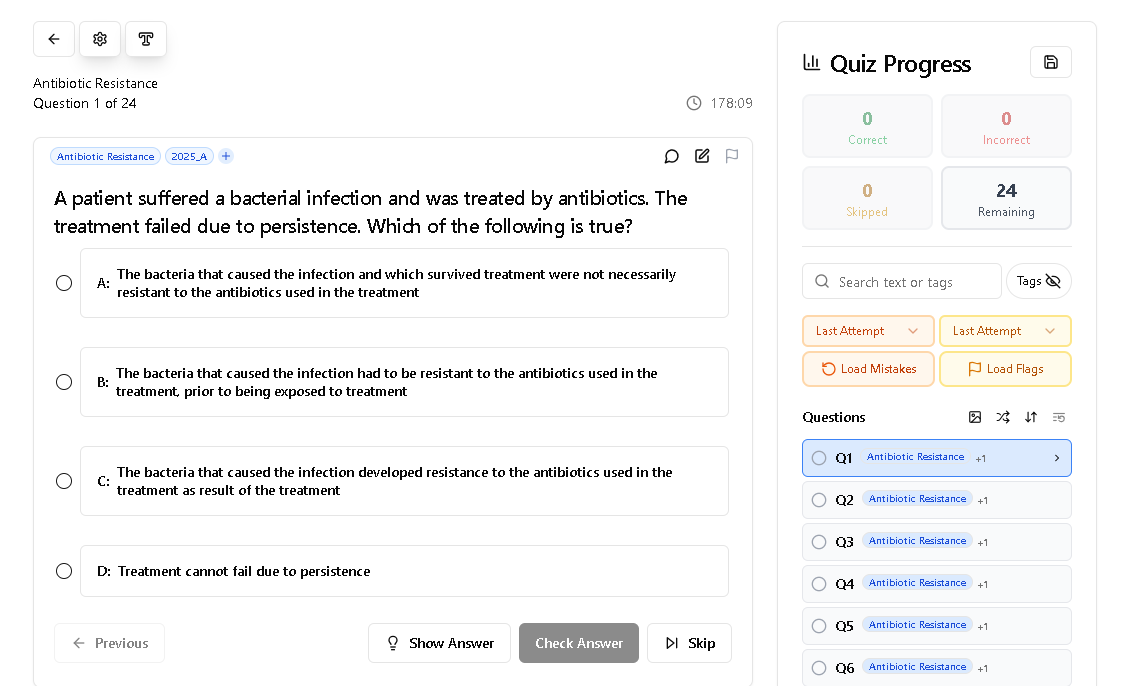The height and width of the screenshot is (686, 1129).
Task: Open the text size icon
Action: pos(146,39)
